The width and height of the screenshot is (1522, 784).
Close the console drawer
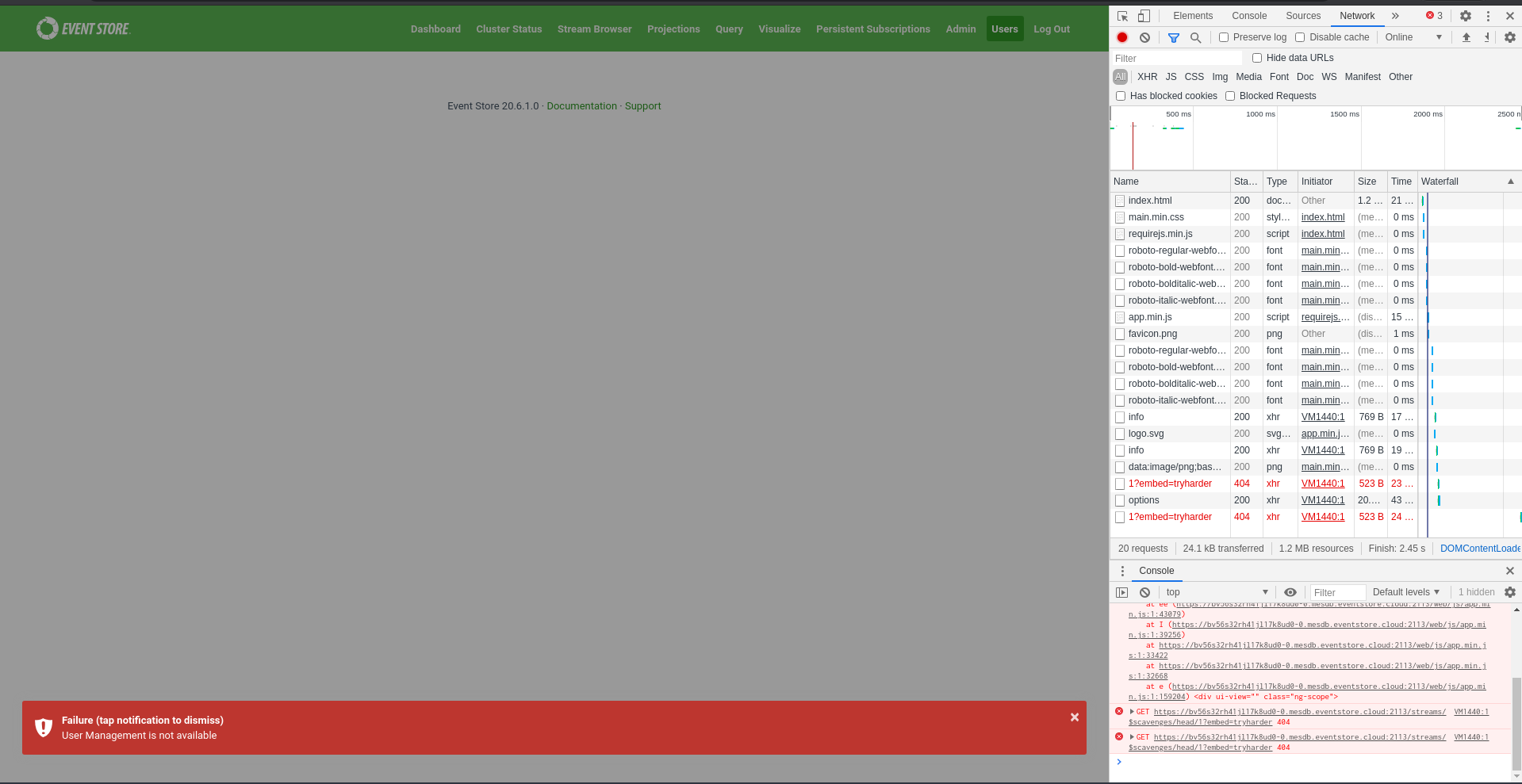tap(1509, 571)
